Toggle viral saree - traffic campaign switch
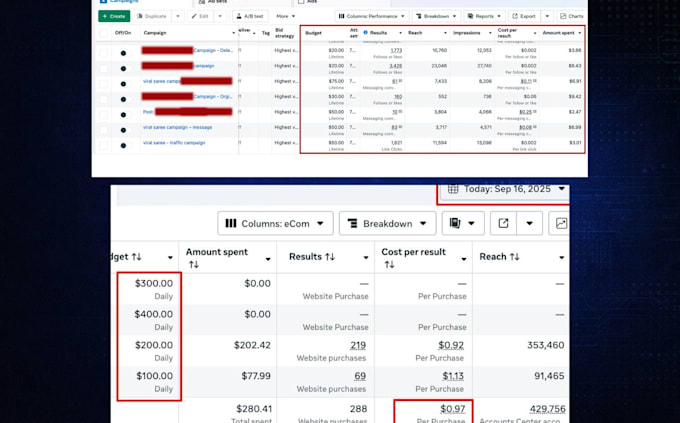The image size is (680, 423). click(x=125, y=145)
